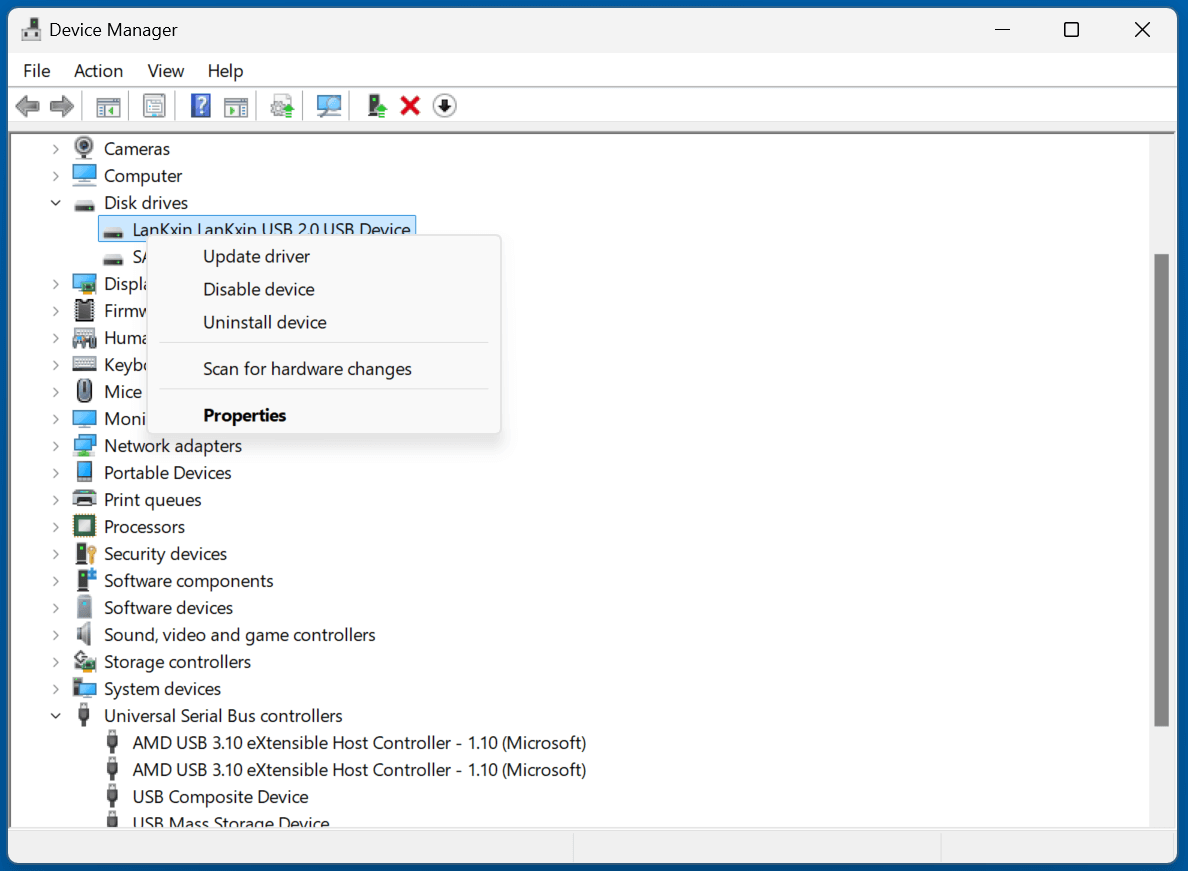This screenshot has width=1188, height=871.
Task: Open Help using the toolbar question mark icon
Action: point(200,105)
